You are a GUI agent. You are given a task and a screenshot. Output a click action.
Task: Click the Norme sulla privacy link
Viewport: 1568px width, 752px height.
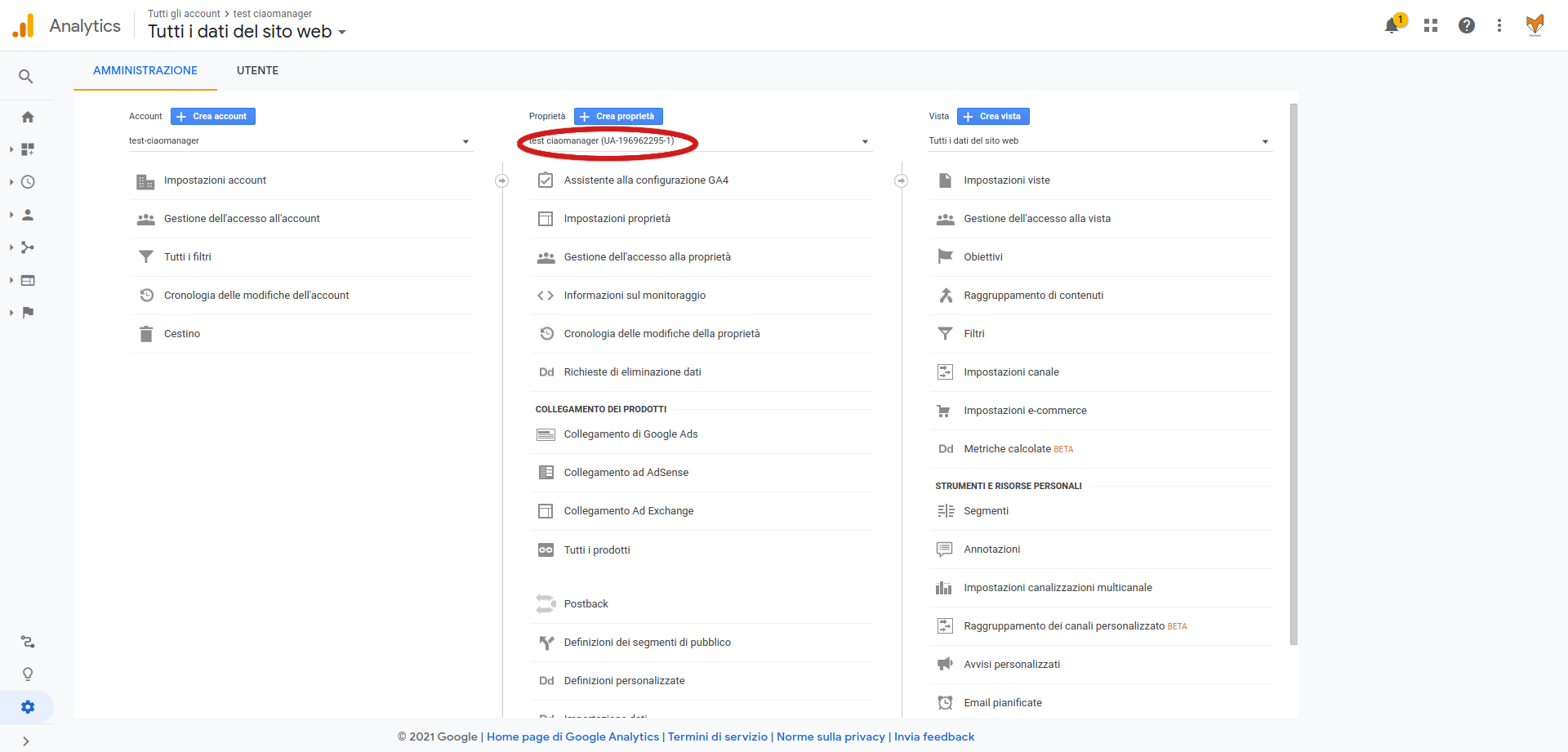[x=831, y=736]
